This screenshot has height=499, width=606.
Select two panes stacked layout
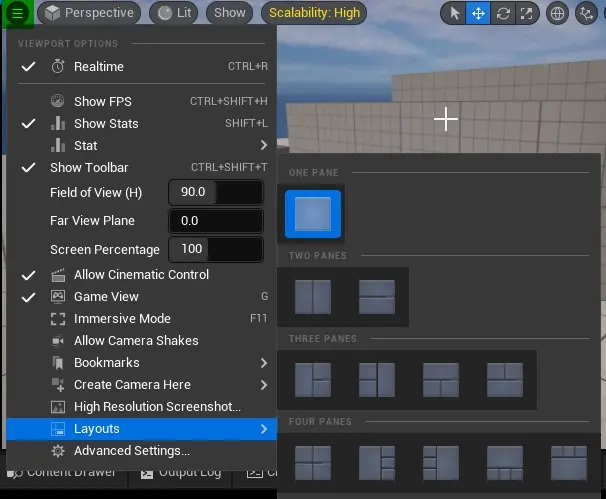(x=377, y=297)
